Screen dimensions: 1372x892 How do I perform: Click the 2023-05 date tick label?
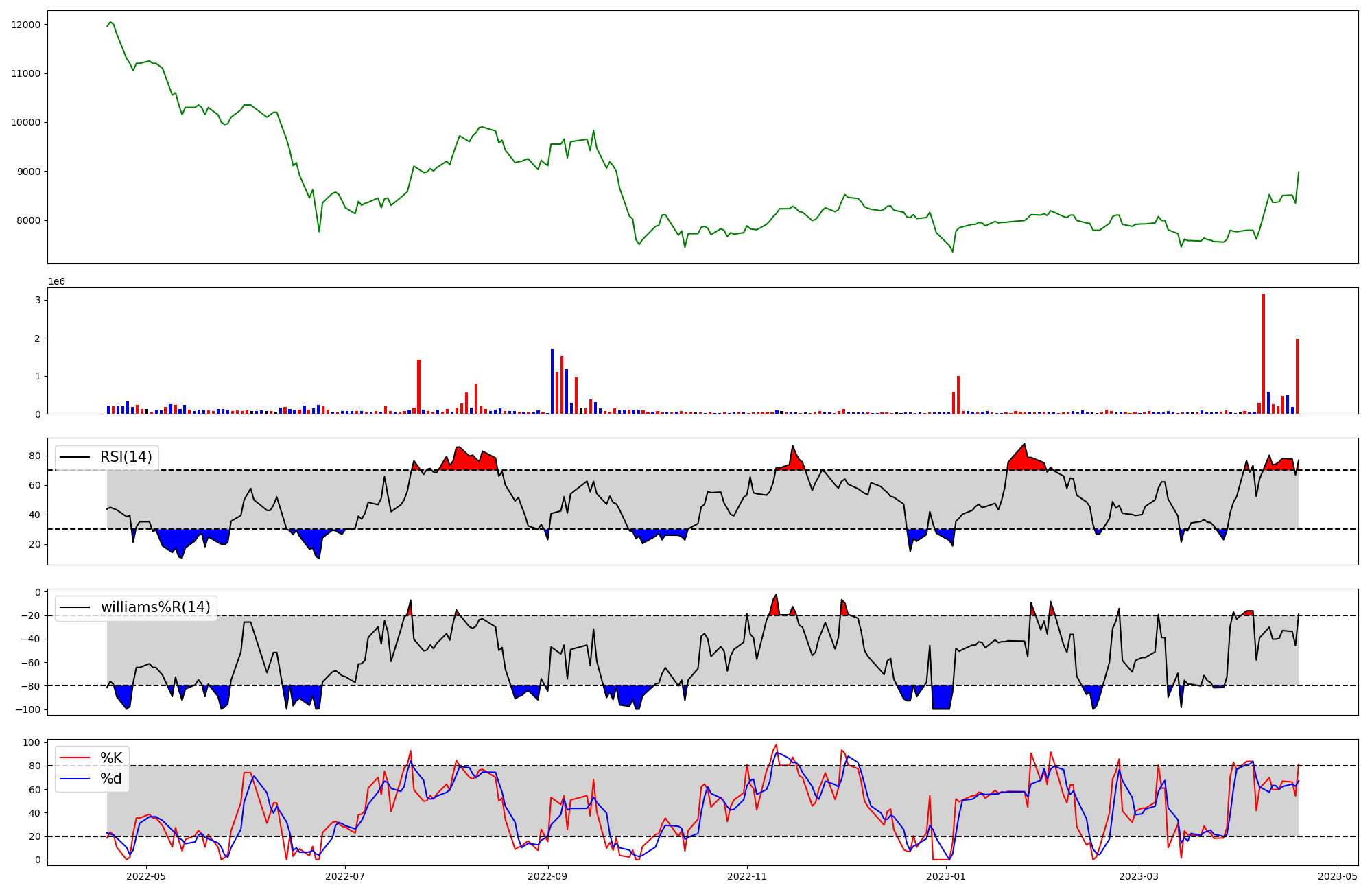1338,876
